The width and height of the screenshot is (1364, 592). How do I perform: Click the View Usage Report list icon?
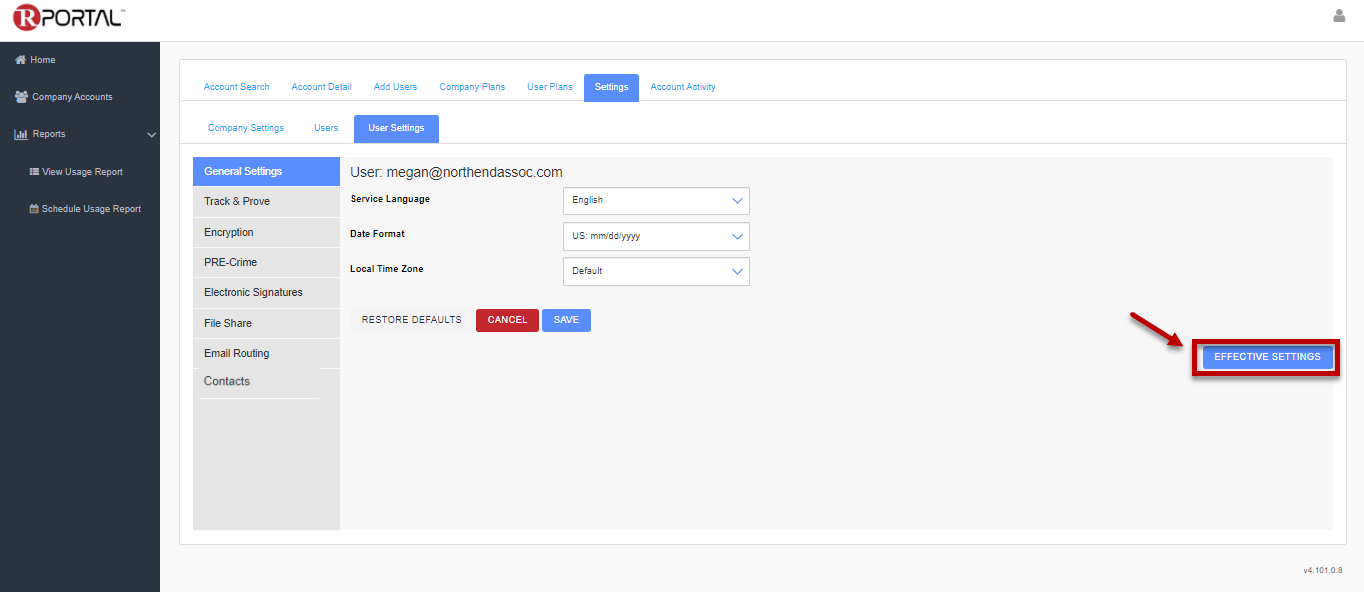(x=34, y=172)
